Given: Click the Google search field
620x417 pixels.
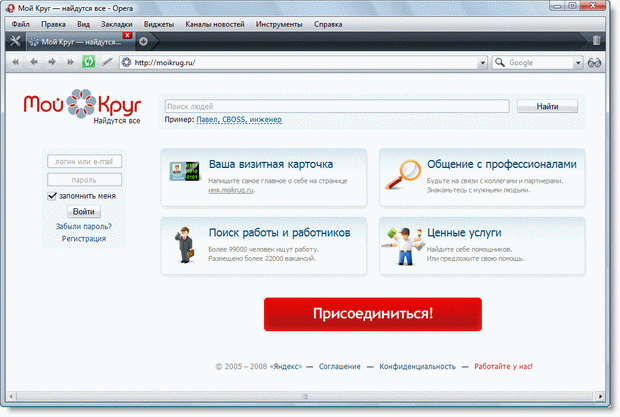Looking at the screenshot, I should click(540, 62).
